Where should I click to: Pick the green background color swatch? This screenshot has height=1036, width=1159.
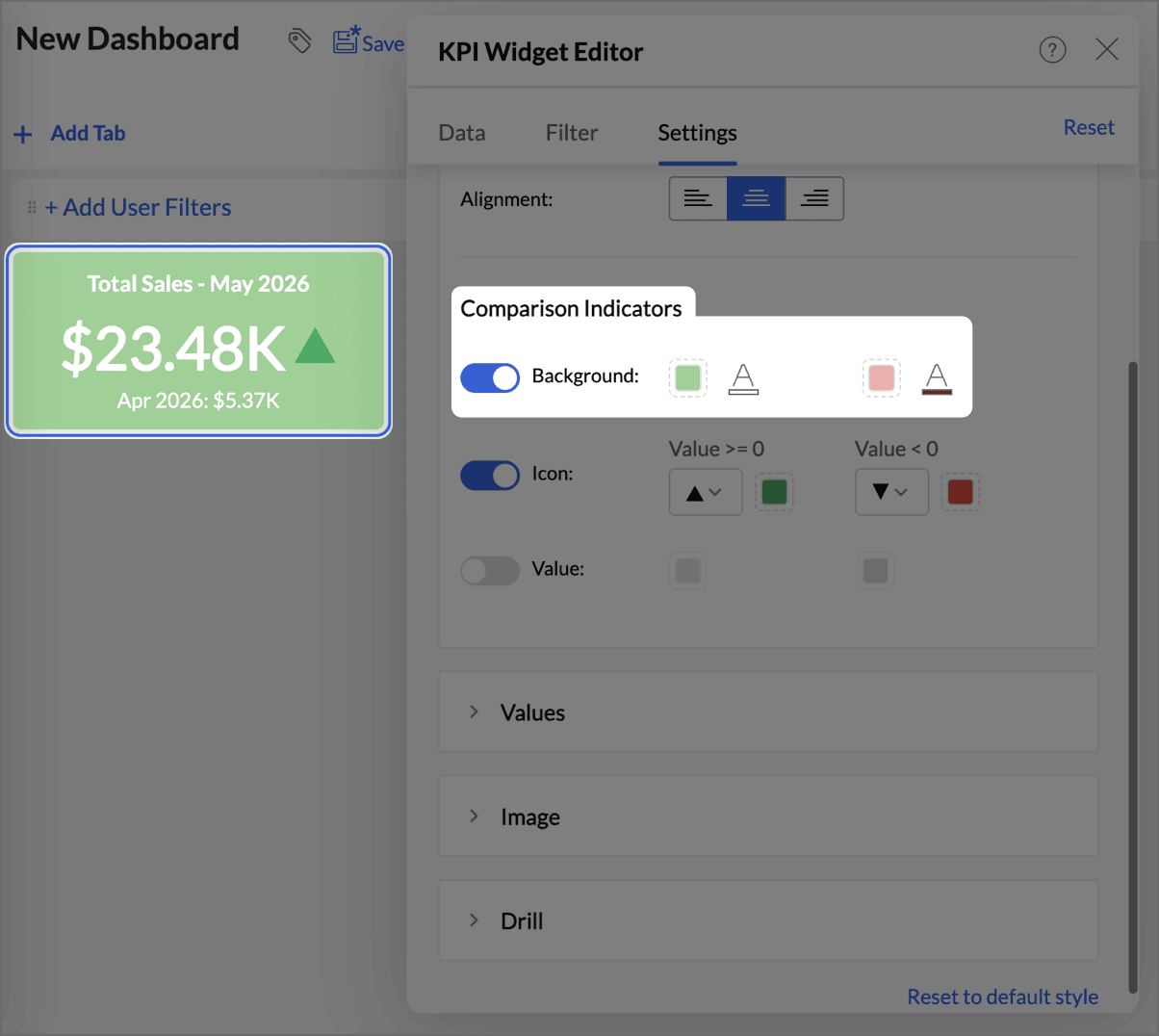click(x=687, y=377)
